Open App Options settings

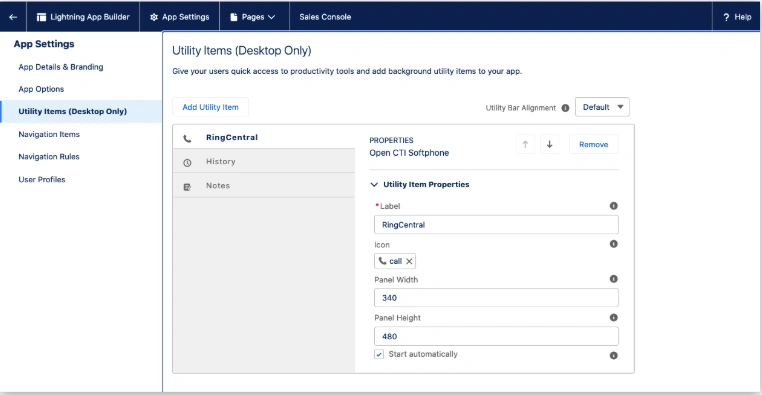click(41, 89)
